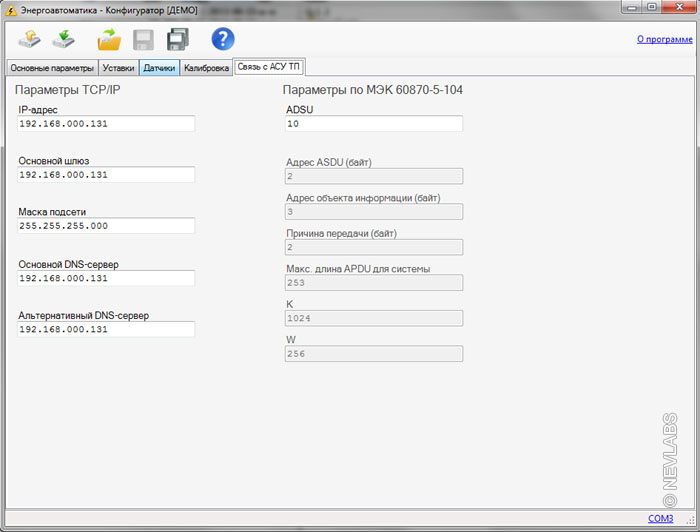Click the double floppy save-all icon
The image size is (700, 532).
178,39
